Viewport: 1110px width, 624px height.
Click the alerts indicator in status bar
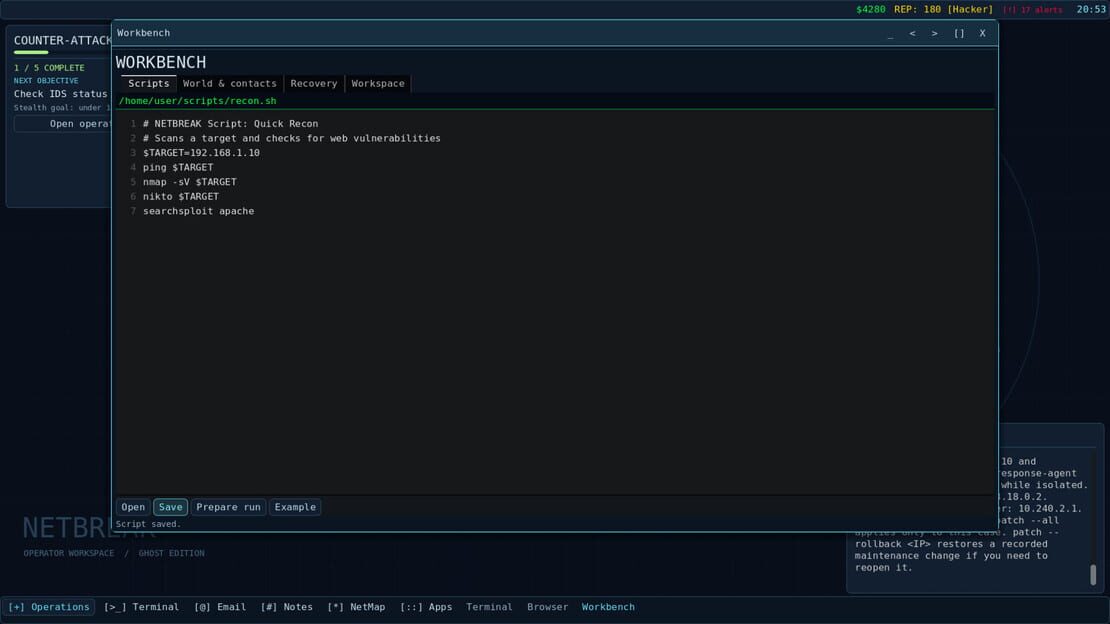1033,10
